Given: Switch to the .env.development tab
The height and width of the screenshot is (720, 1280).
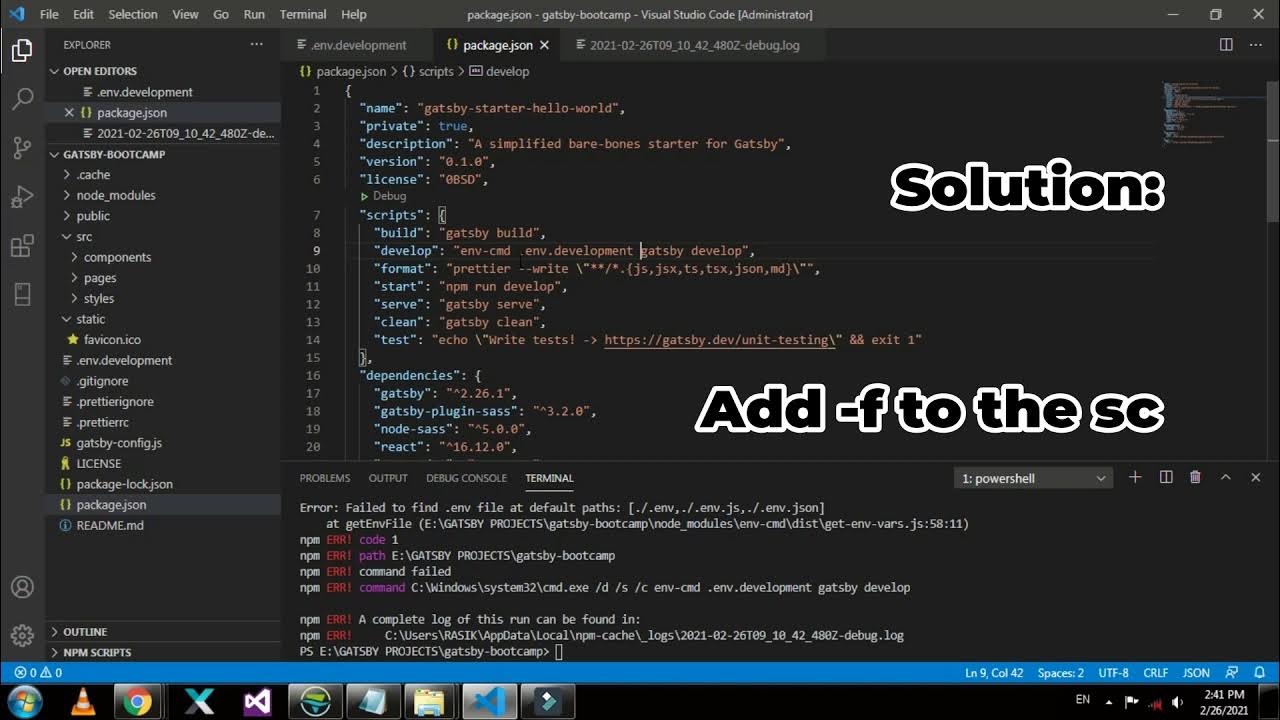Looking at the screenshot, I should [x=358, y=45].
